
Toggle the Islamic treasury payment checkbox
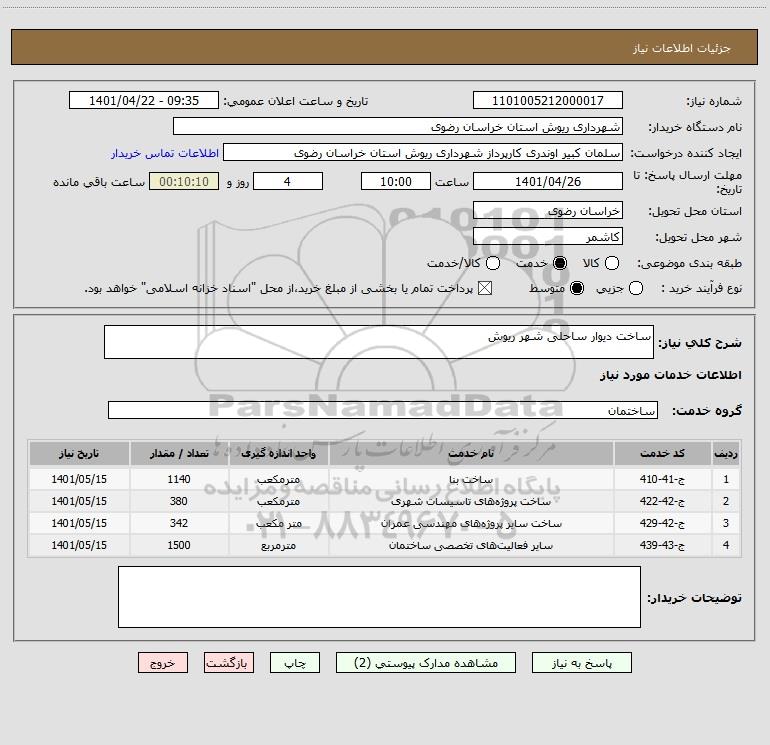pyautogui.click(x=485, y=288)
